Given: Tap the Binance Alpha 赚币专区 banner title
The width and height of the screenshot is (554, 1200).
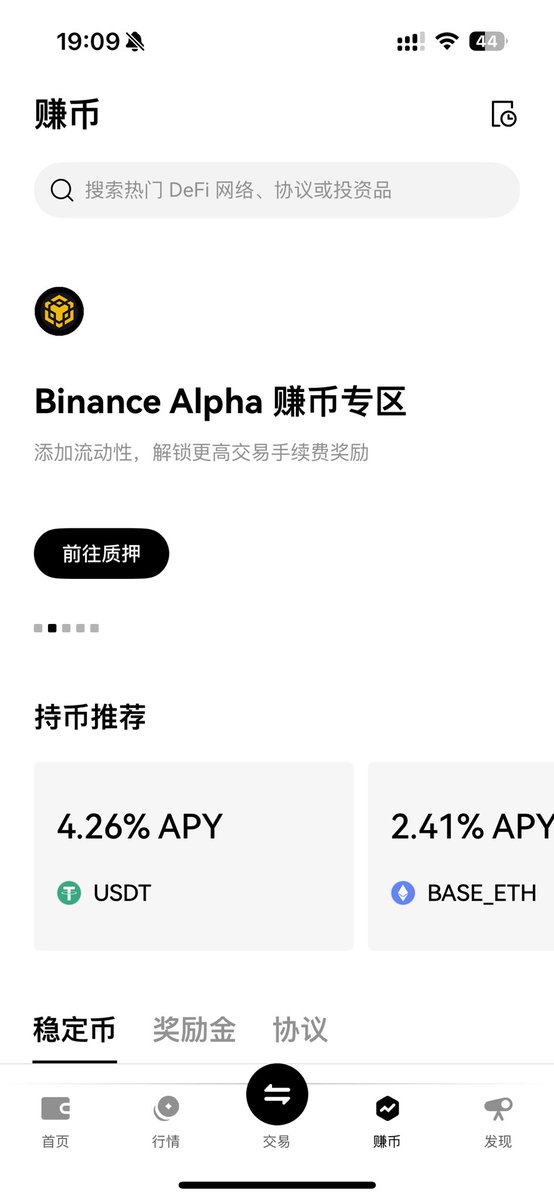Looking at the screenshot, I should tap(220, 401).
